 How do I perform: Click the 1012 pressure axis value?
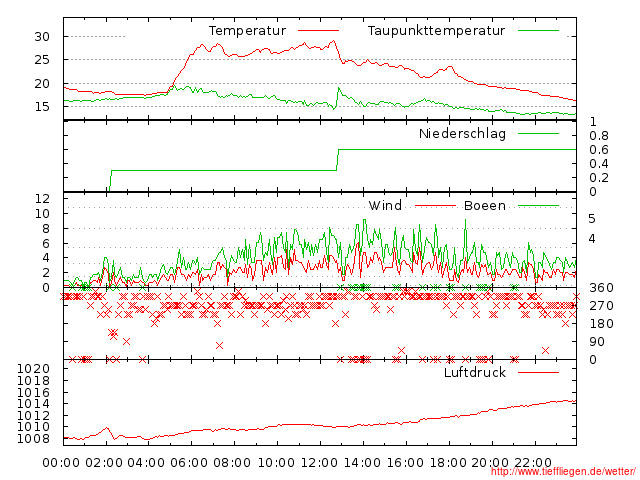tap(33, 416)
